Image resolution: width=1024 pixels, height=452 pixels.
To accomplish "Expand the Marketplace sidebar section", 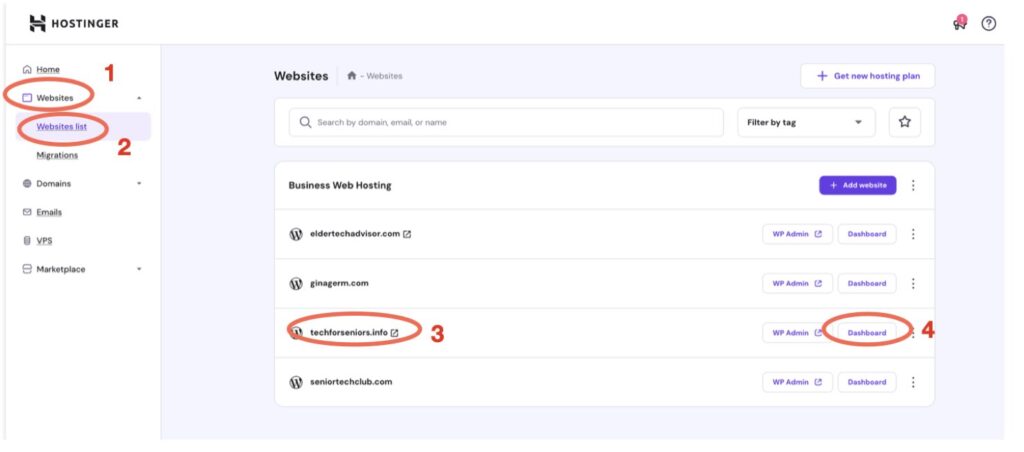I will coord(139,269).
